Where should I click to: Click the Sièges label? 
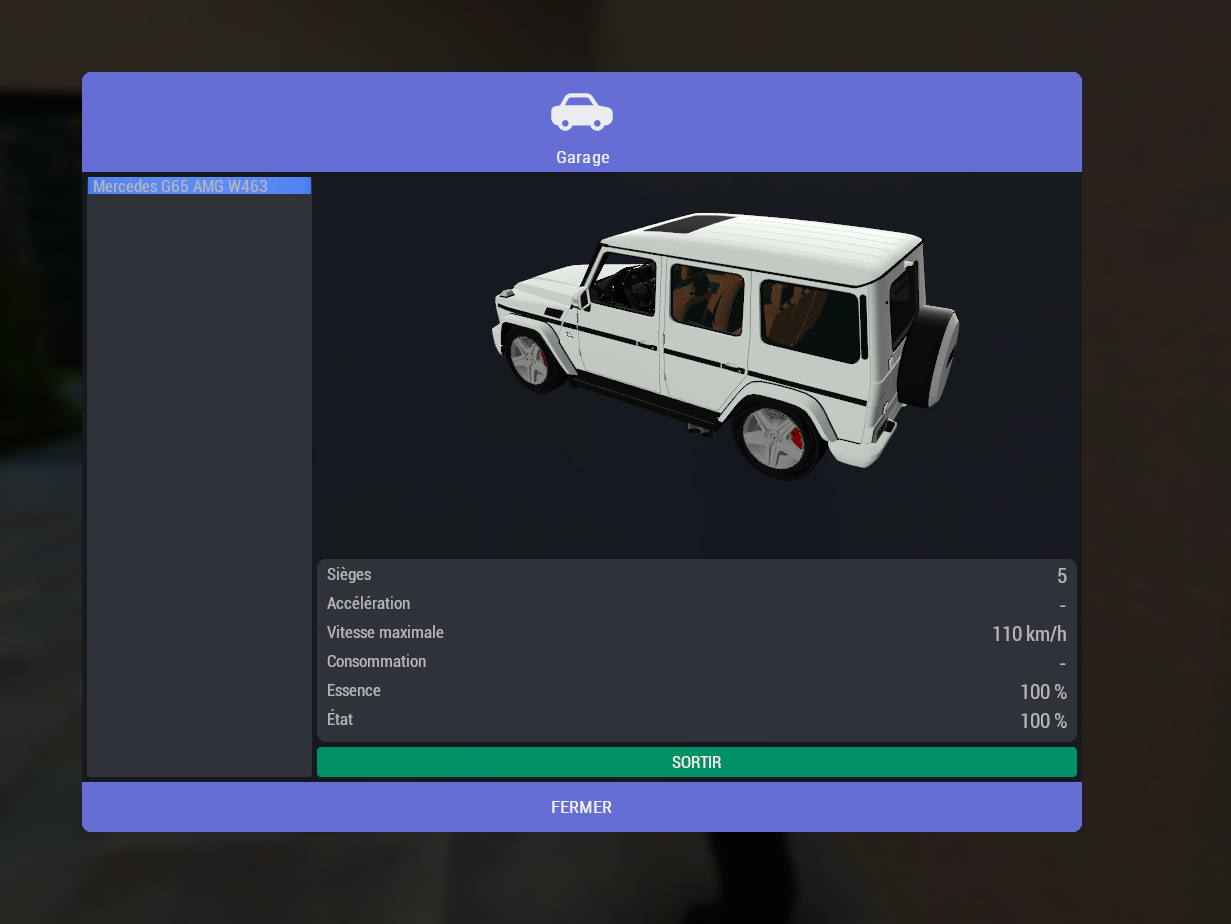349,575
